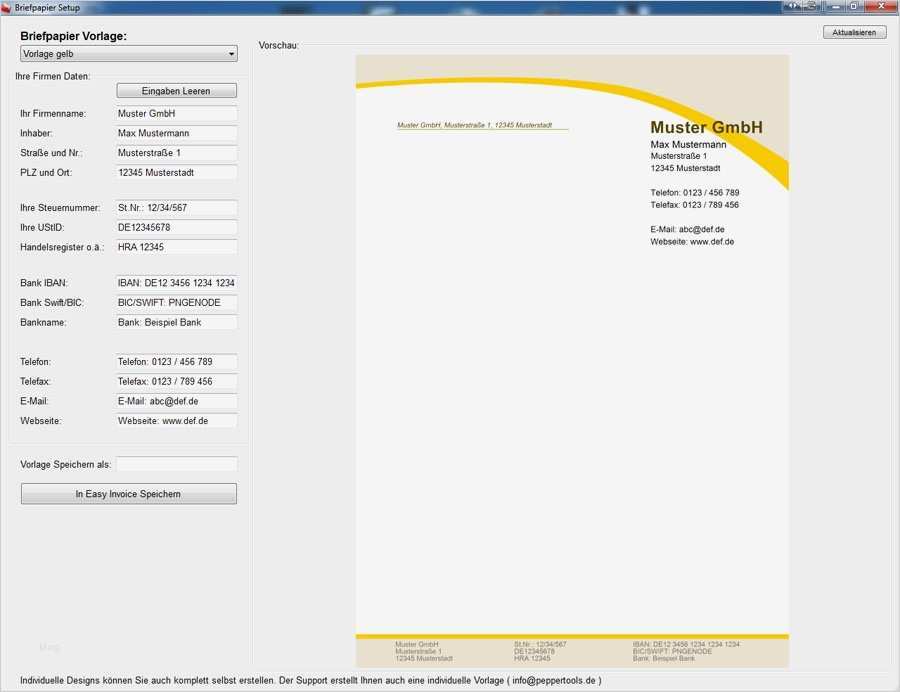Click the UStID field showing 'DE12345678'
This screenshot has height=692, width=900.
click(176, 227)
